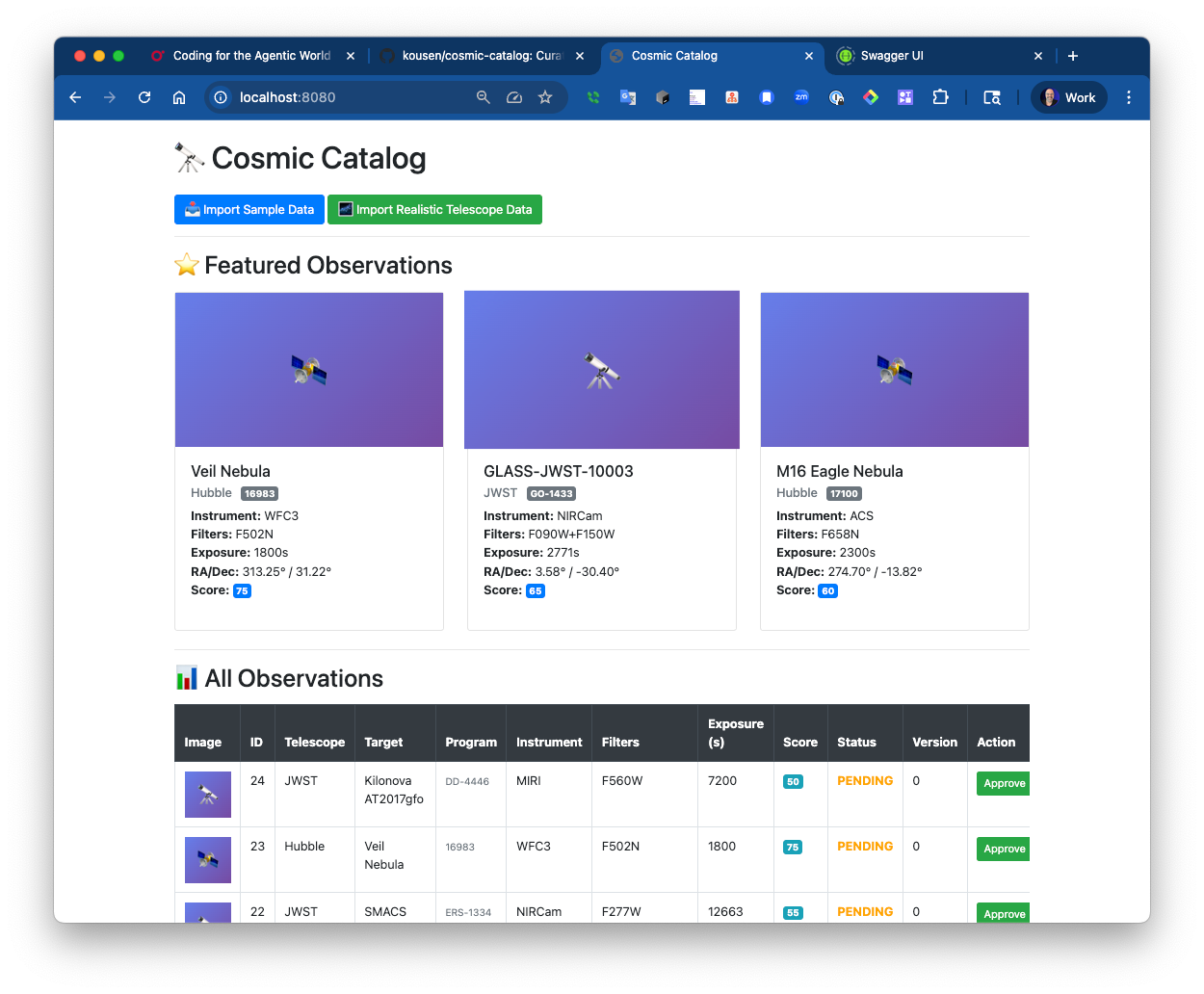1204x994 pixels.
Task: Go back with the browser back arrow
Action: [x=75, y=97]
